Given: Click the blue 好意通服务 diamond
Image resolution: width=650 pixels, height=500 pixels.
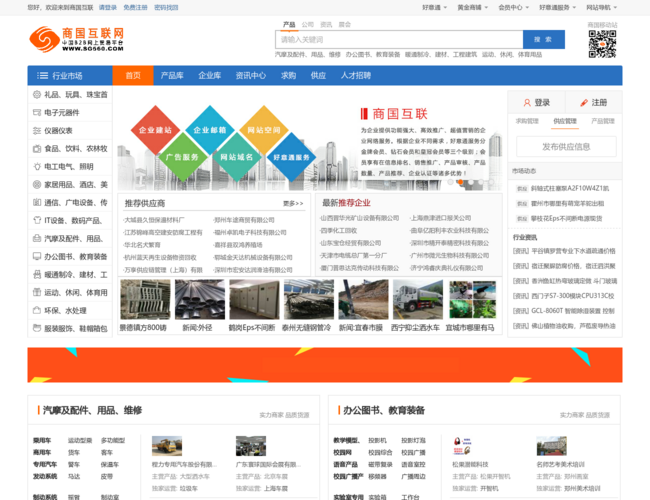Looking at the screenshot, I should 291,157.
